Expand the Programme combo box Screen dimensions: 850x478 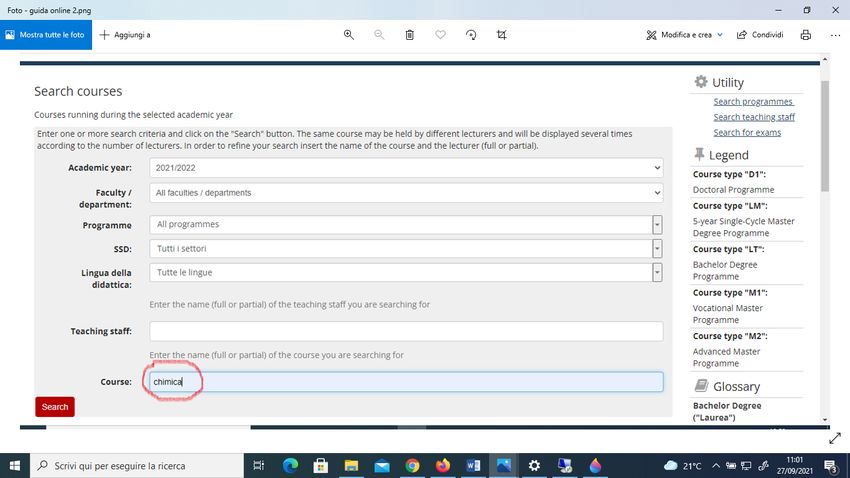(657, 224)
